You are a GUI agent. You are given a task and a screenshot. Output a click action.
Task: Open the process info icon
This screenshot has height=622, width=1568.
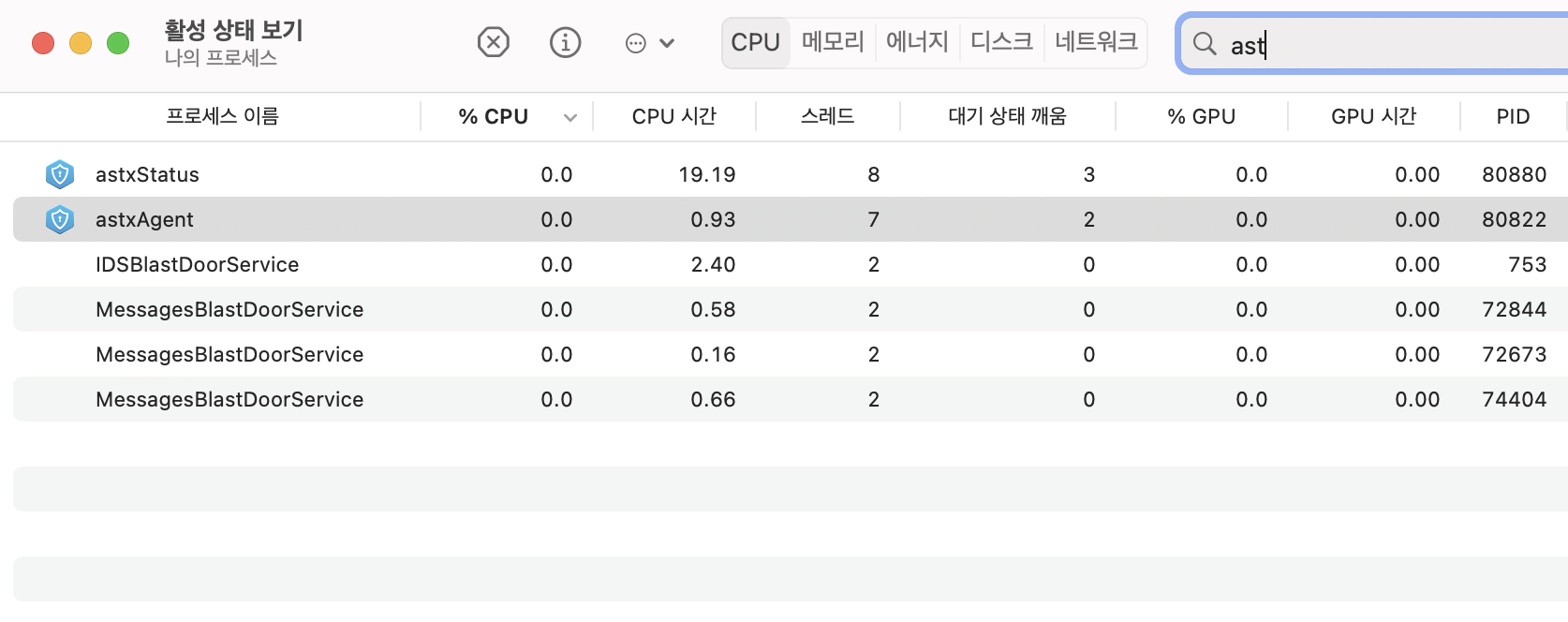(x=565, y=42)
